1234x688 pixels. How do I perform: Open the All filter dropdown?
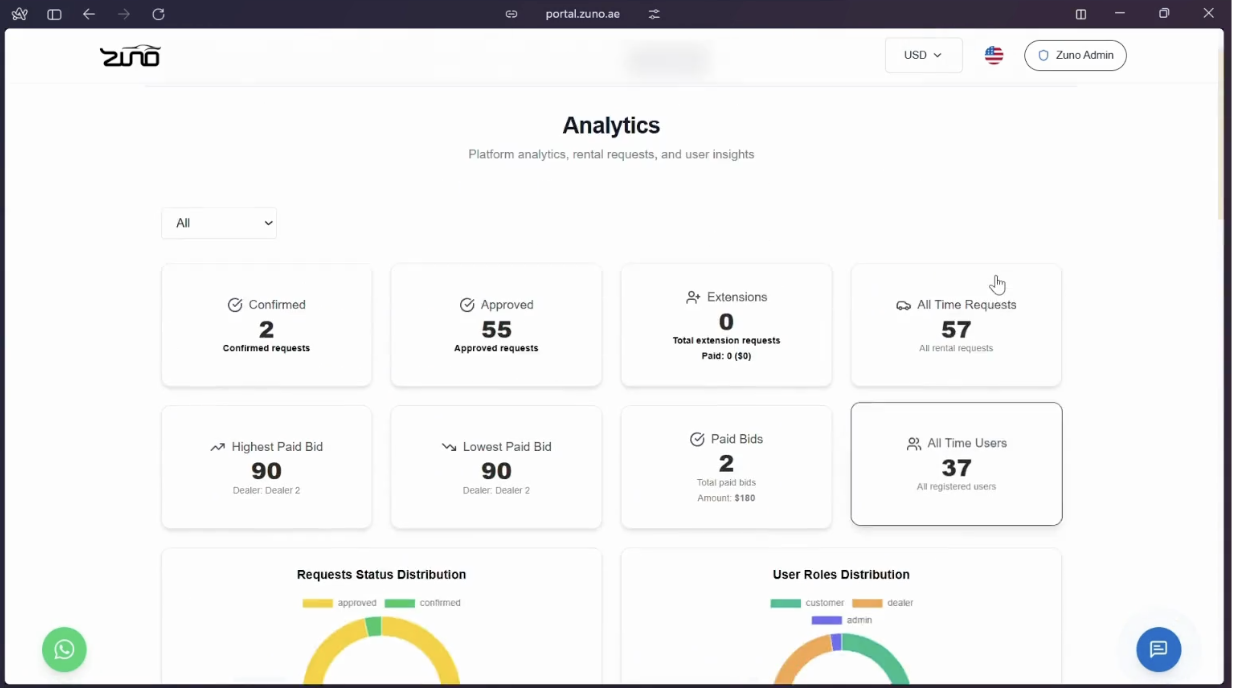tap(219, 223)
